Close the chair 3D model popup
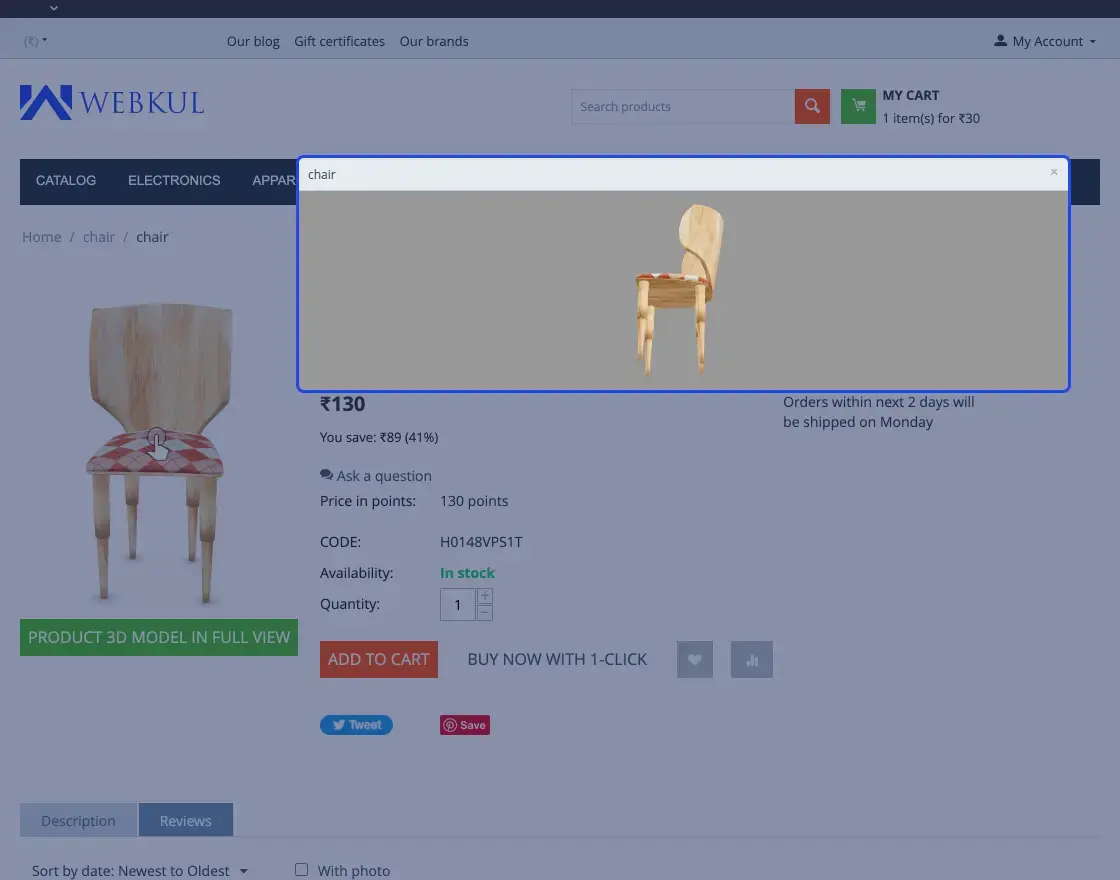The height and width of the screenshot is (880, 1120). (x=1053, y=172)
